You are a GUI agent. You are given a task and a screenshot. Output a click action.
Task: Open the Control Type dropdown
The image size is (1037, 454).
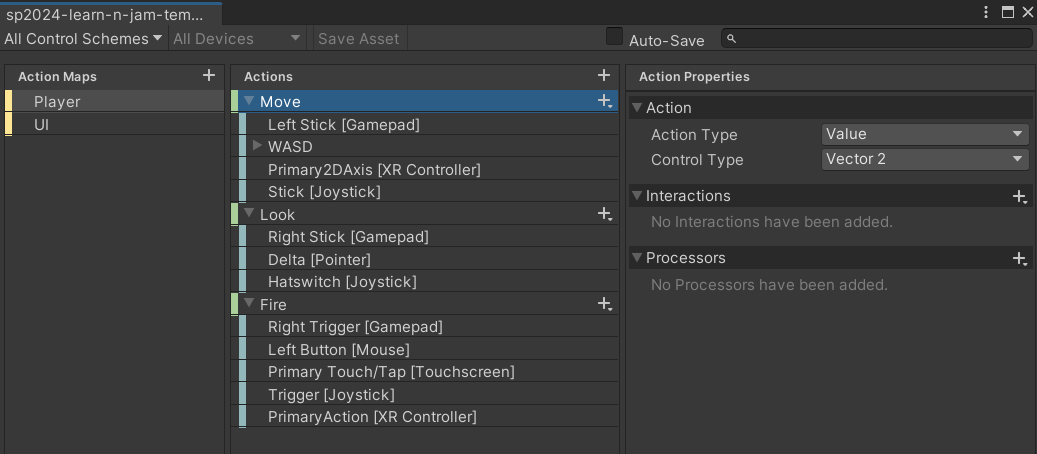[x=925, y=159]
